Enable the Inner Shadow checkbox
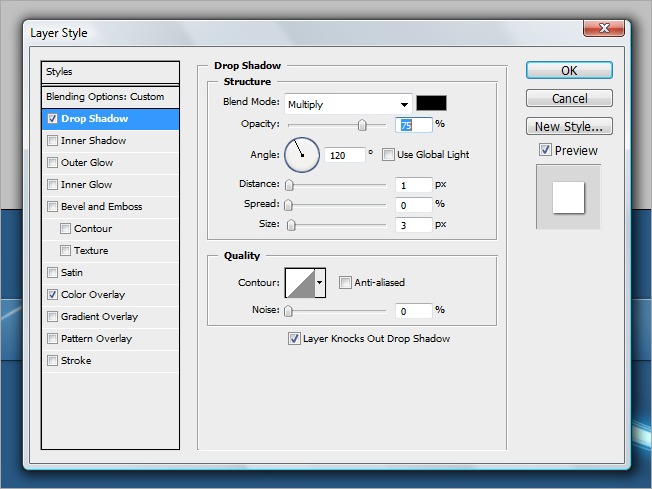Image resolution: width=652 pixels, height=489 pixels. tap(52, 141)
